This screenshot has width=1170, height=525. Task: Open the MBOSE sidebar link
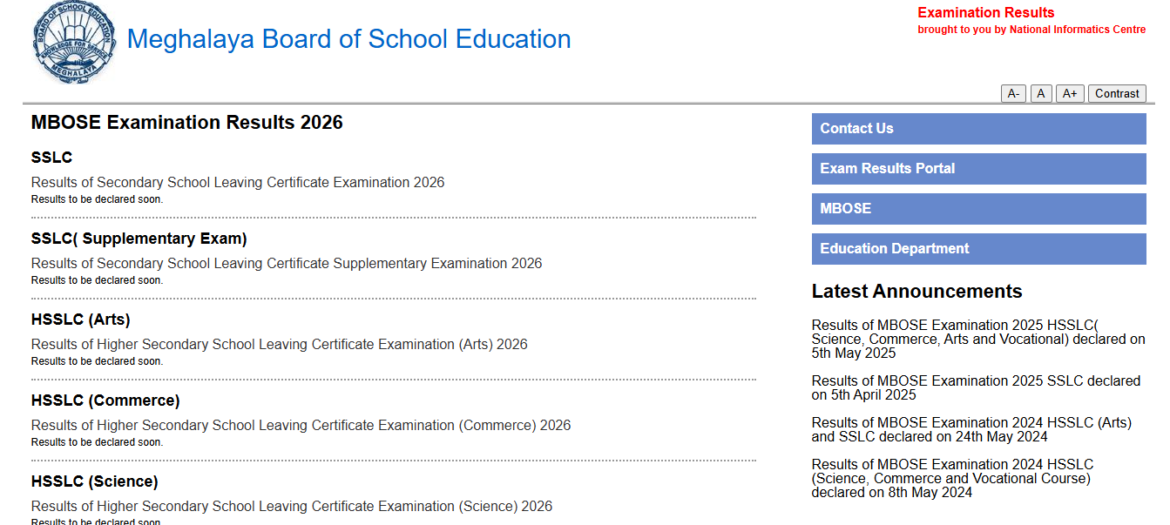978,209
